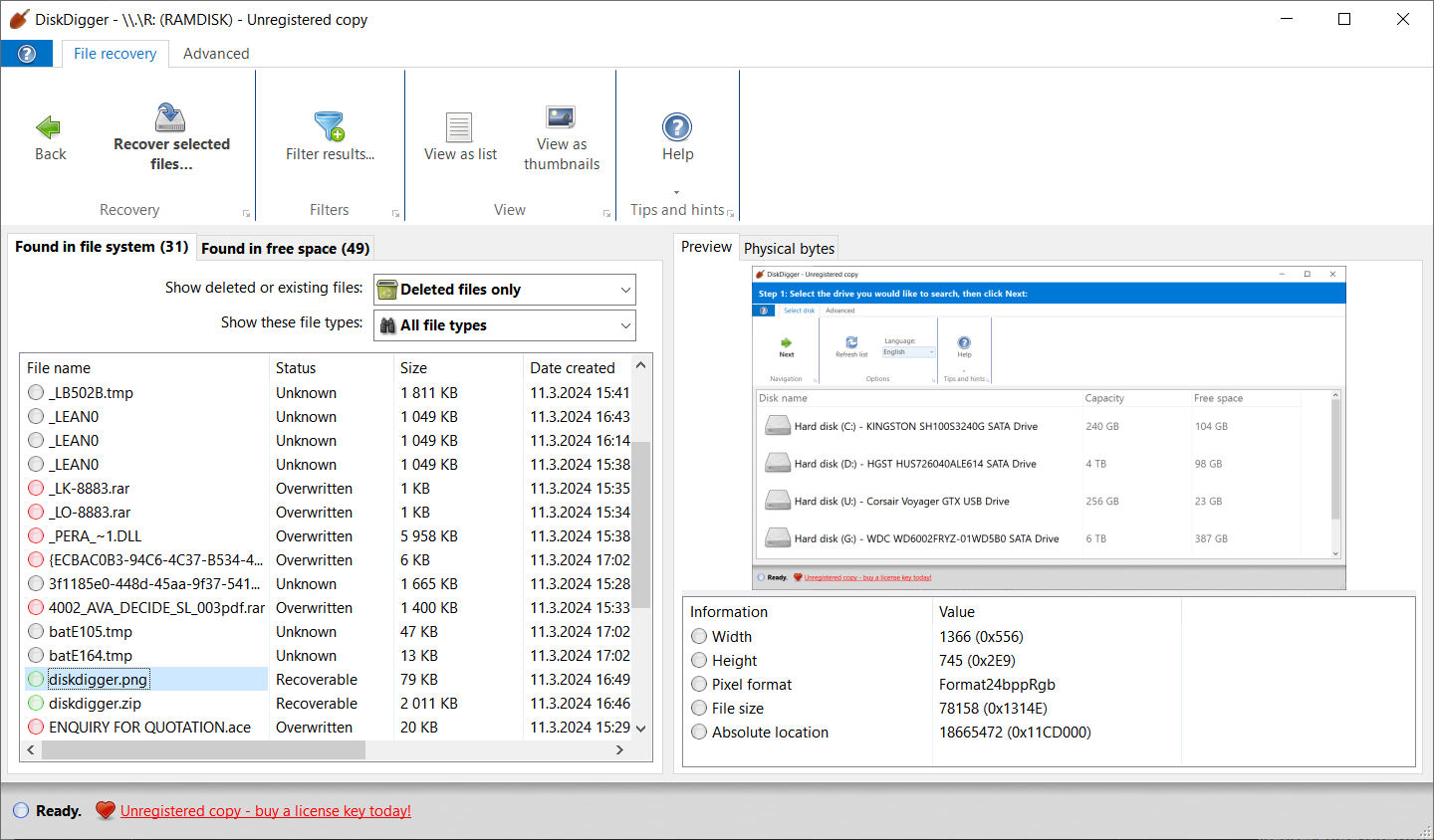Expand the All file types dropdown

pos(505,325)
